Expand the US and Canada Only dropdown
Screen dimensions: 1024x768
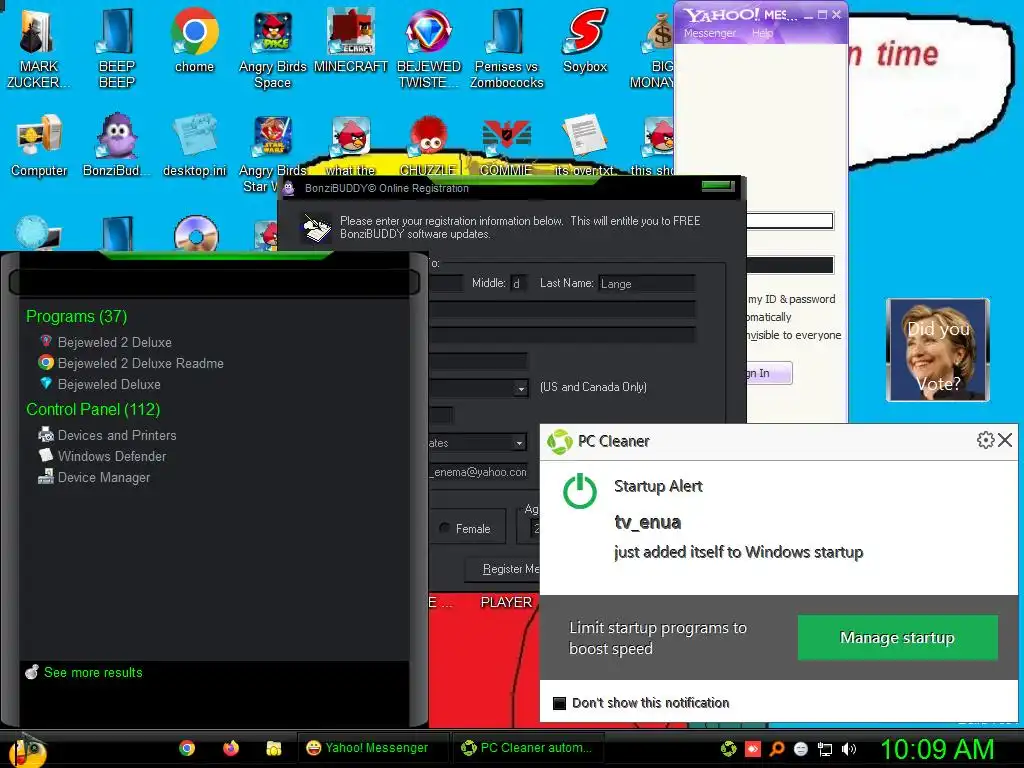pos(520,388)
